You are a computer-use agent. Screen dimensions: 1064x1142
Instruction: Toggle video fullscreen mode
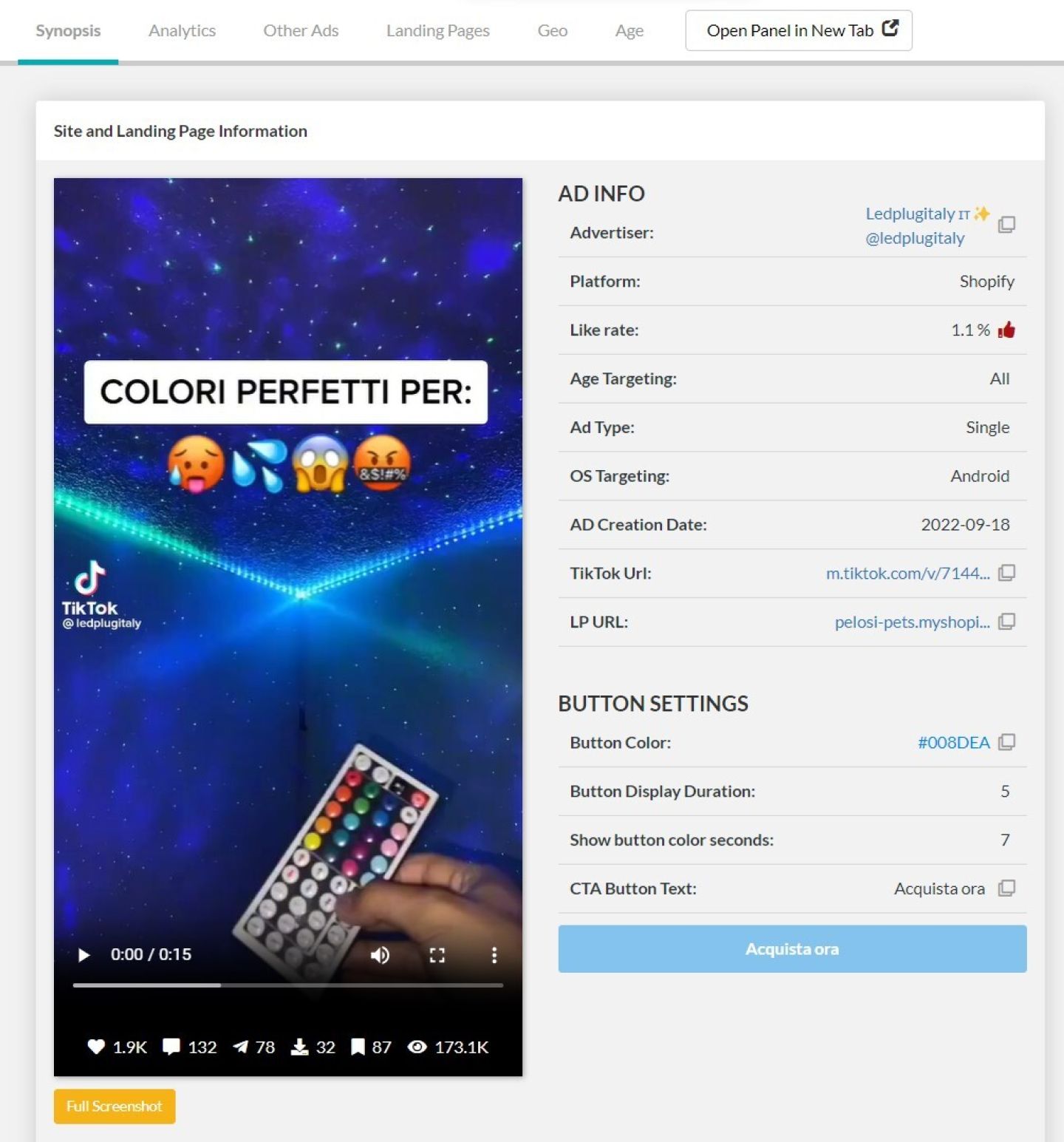coord(437,955)
